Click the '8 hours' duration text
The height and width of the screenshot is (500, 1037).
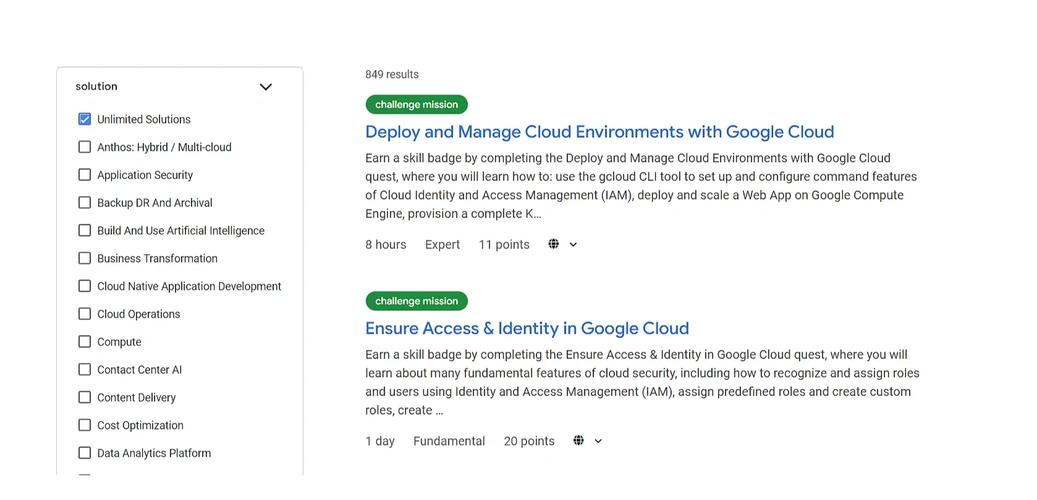click(386, 244)
